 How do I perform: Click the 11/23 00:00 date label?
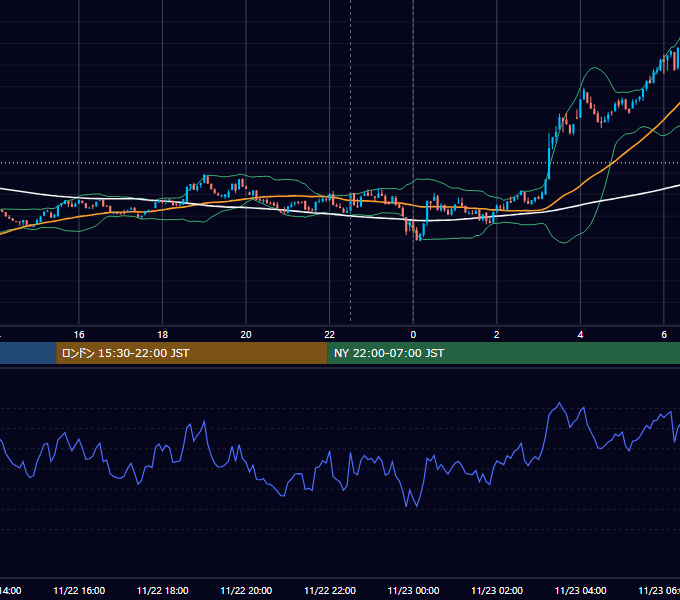(x=413, y=591)
